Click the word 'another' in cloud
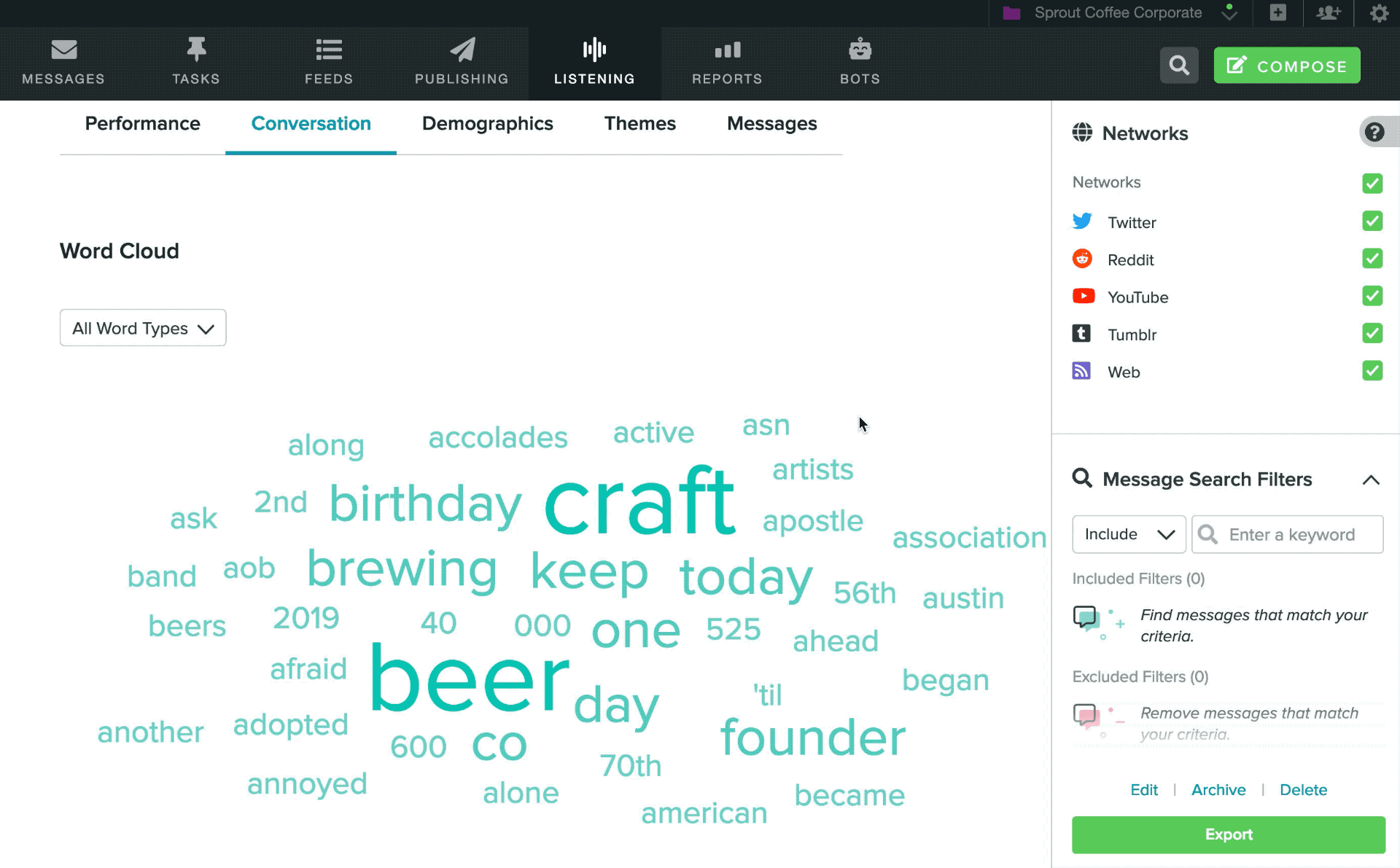This screenshot has width=1400, height=868. click(150, 732)
